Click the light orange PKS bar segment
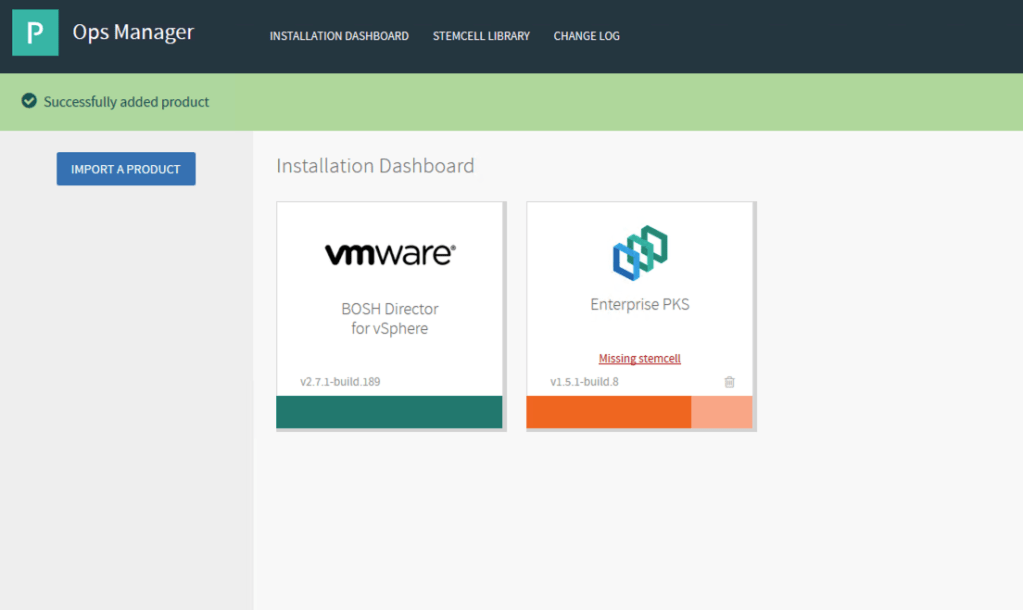 pyautogui.click(x=721, y=412)
